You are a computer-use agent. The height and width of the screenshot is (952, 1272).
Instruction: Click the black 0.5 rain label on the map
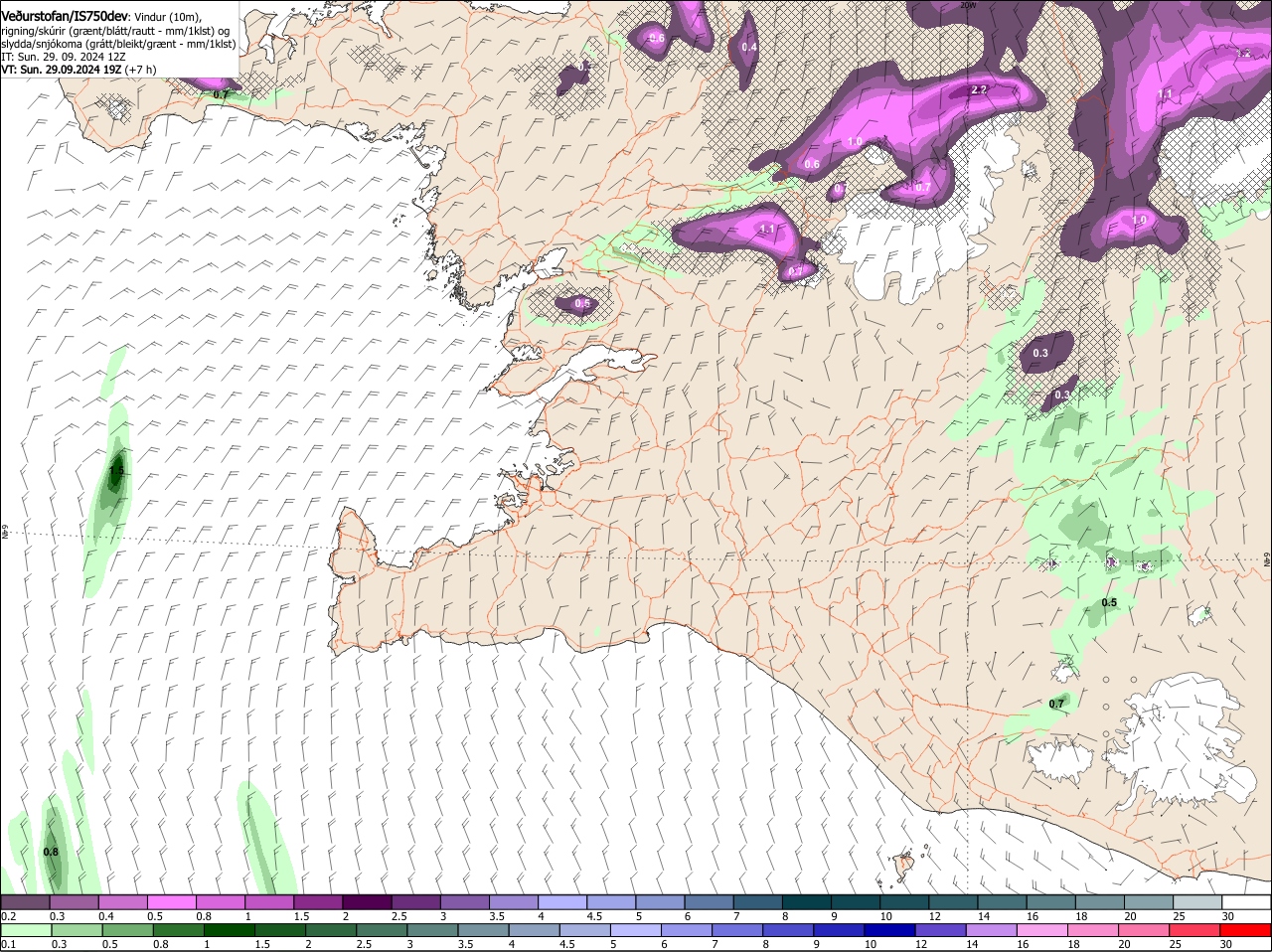(x=1109, y=603)
